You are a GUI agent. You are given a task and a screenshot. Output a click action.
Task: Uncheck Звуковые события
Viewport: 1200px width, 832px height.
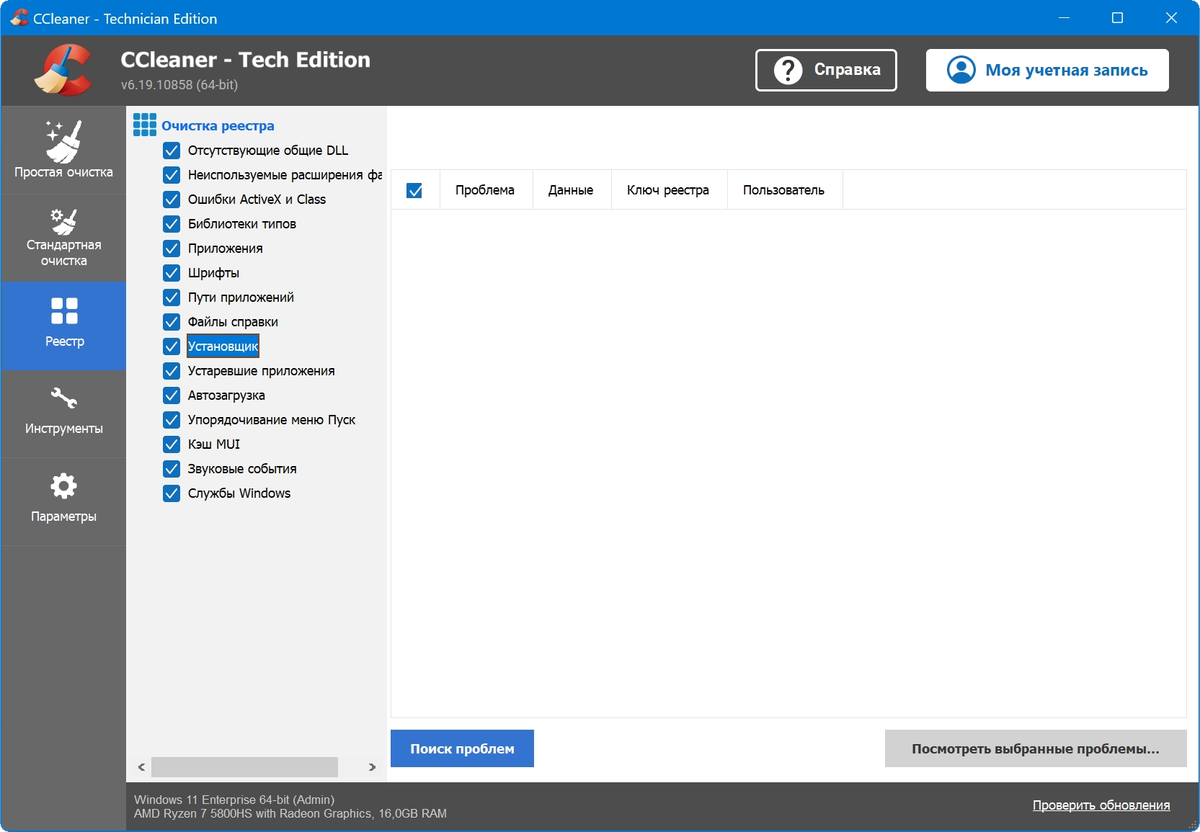tap(171, 469)
